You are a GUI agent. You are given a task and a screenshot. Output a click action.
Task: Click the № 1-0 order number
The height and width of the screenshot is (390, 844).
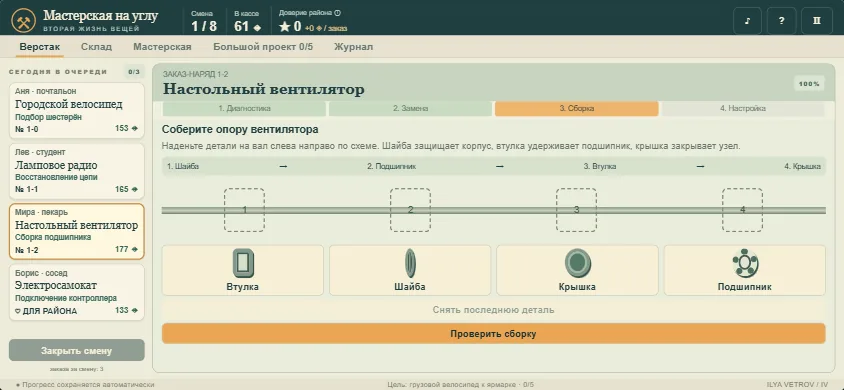pyautogui.click(x=26, y=129)
